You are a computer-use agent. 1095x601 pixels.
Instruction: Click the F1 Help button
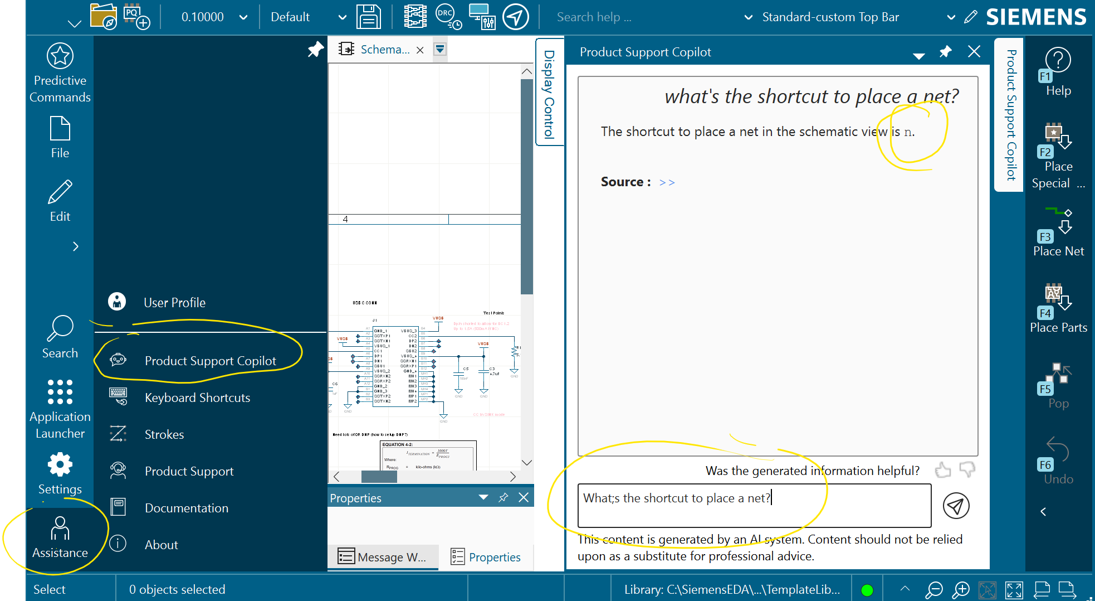1058,73
